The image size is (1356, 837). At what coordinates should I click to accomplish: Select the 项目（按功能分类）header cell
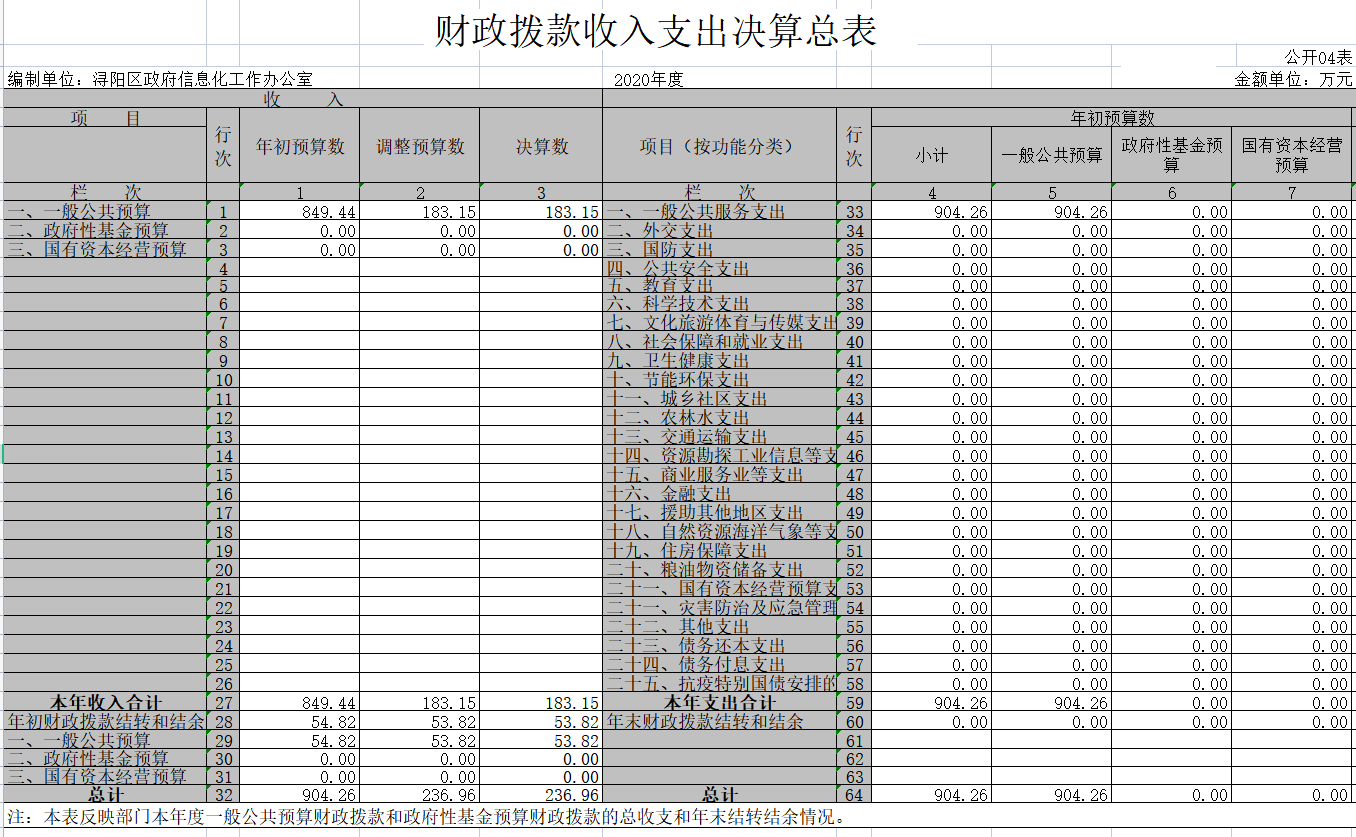point(718,147)
